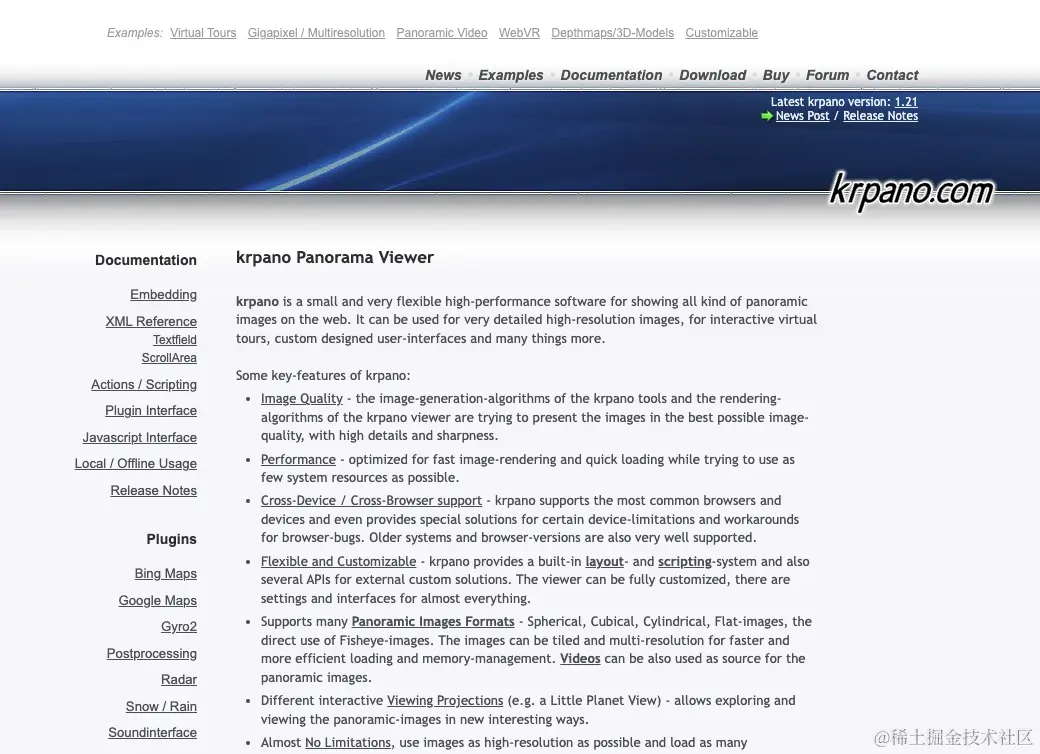Click the krpano Panorama Viewer heading

[x=335, y=257]
